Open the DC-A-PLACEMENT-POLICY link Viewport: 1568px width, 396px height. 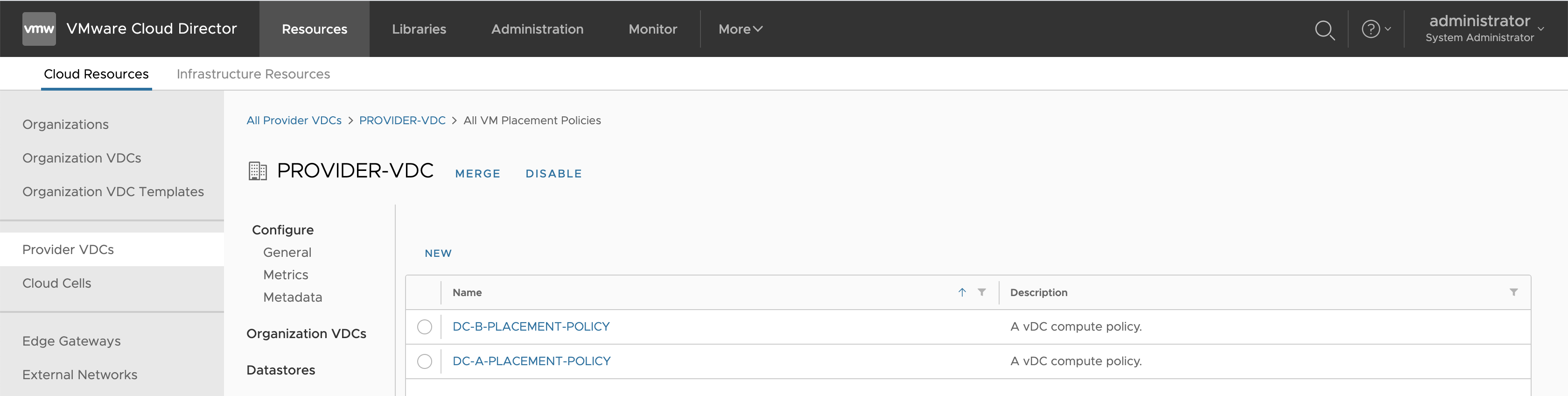(531, 361)
